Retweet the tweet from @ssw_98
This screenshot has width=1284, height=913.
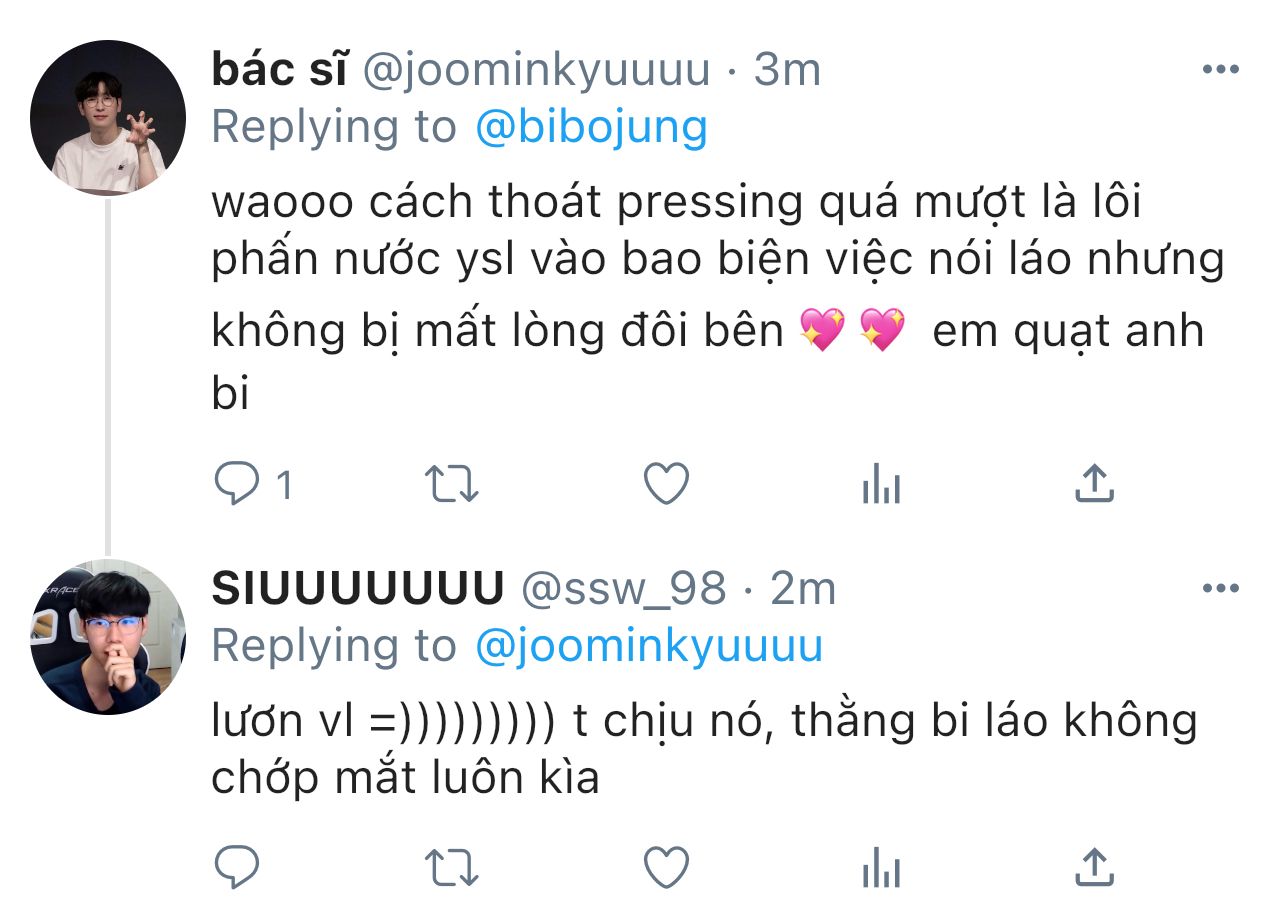click(x=453, y=868)
